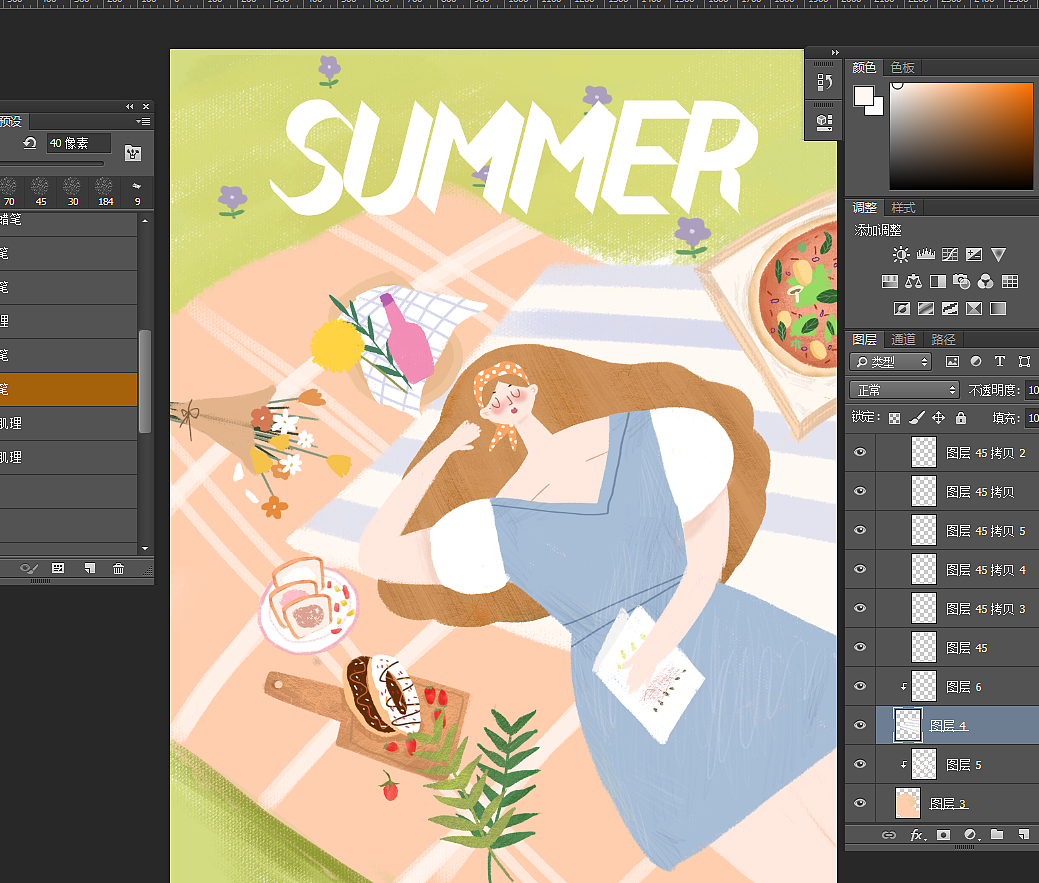
Task: Add an Invert adjustment layer
Action: pos(902,309)
